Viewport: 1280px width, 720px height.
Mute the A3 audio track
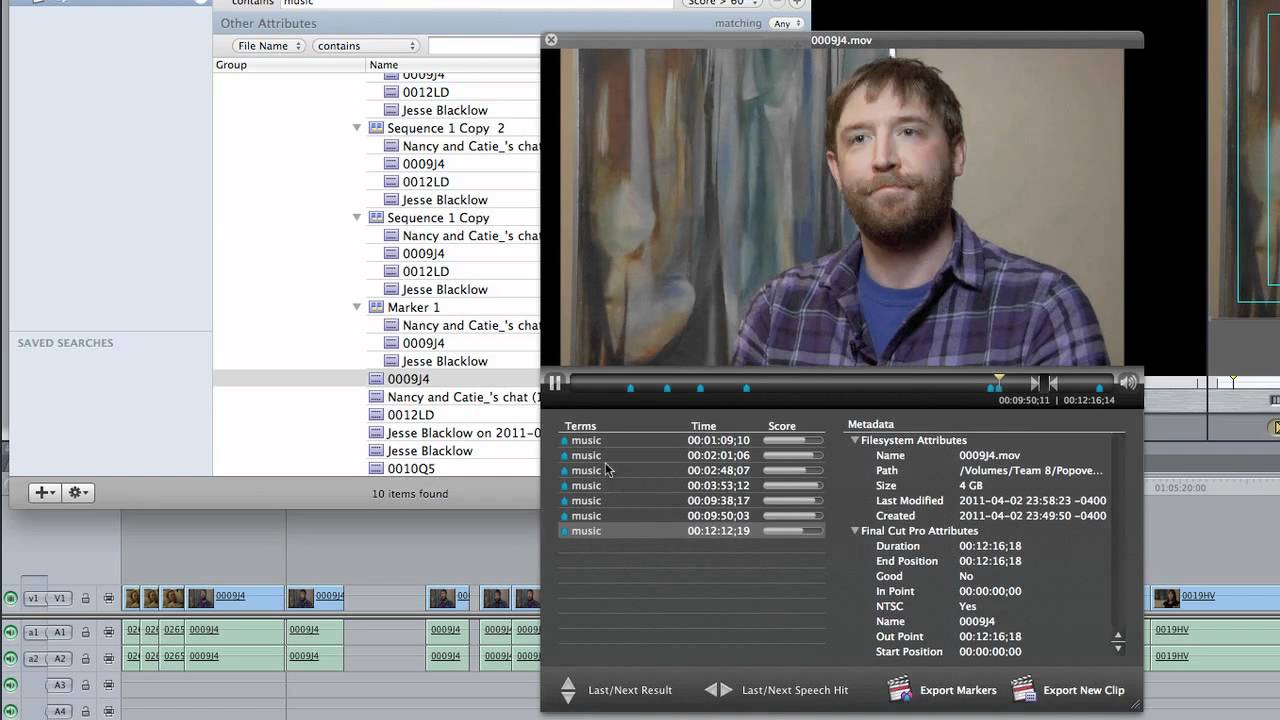[x=10, y=685]
